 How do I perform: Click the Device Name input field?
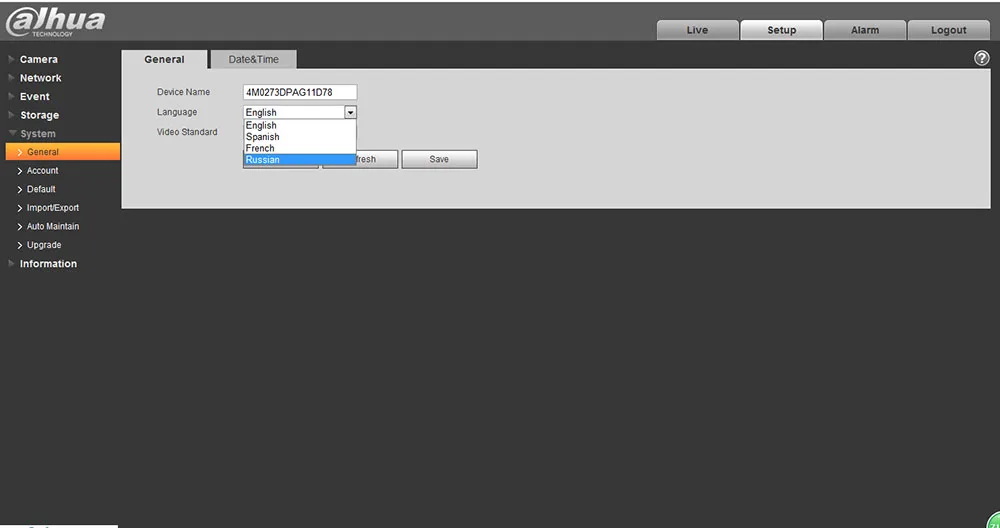[x=300, y=92]
